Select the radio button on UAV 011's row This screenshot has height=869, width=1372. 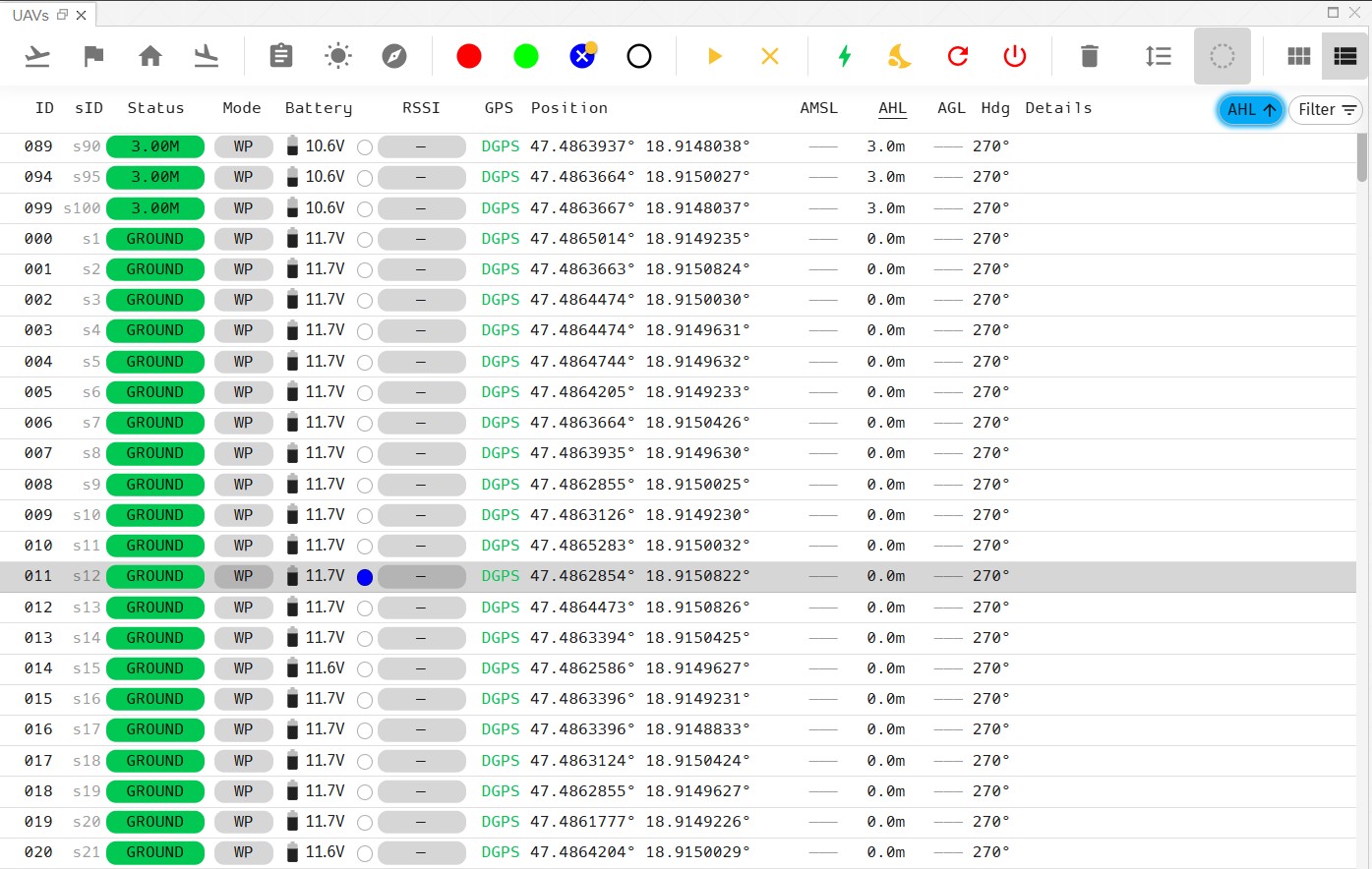364,577
